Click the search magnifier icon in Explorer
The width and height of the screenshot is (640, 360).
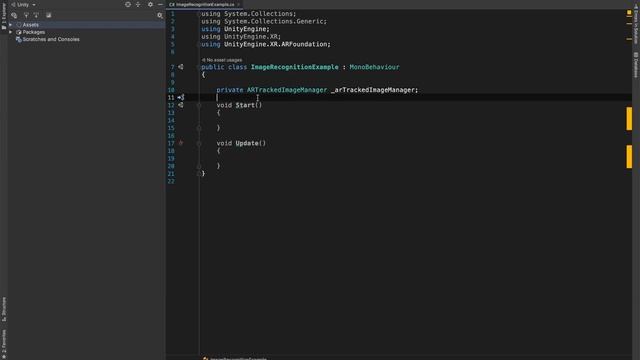click(x=160, y=16)
